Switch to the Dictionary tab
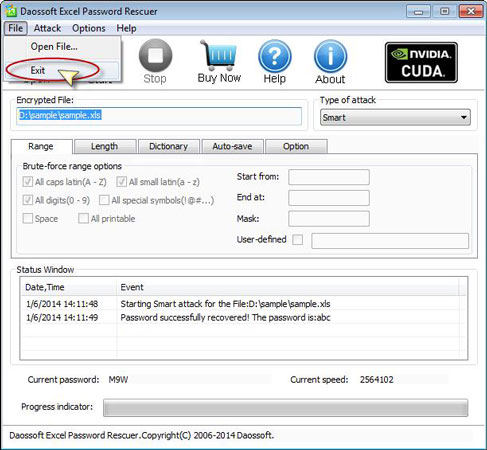Screen dimensions: 487x450 168,146
